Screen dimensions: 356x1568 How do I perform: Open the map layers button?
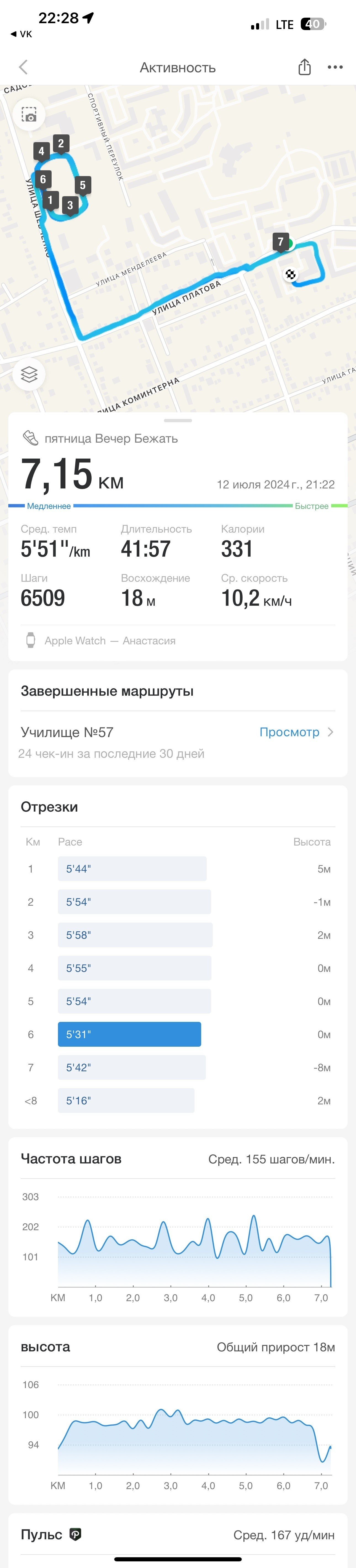[x=29, y=374]
